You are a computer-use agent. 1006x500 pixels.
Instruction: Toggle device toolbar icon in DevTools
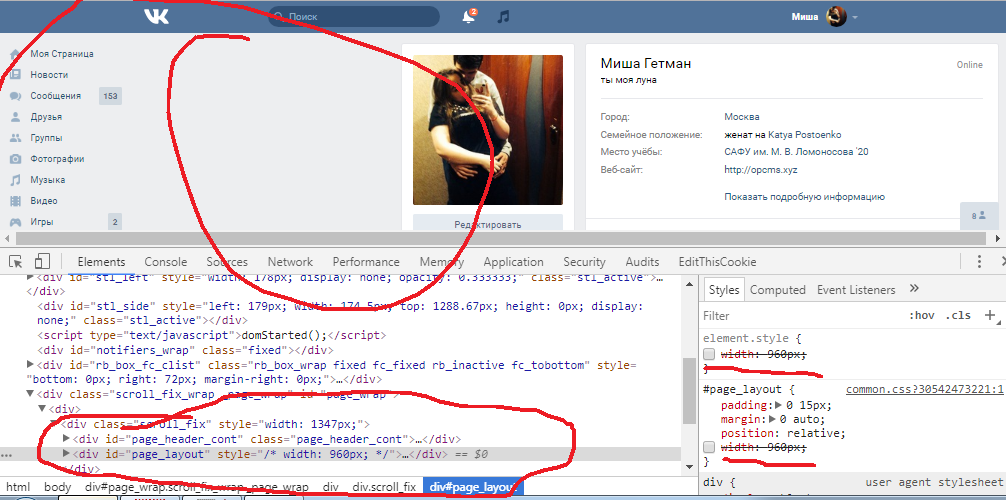click(x=43, y=261)
